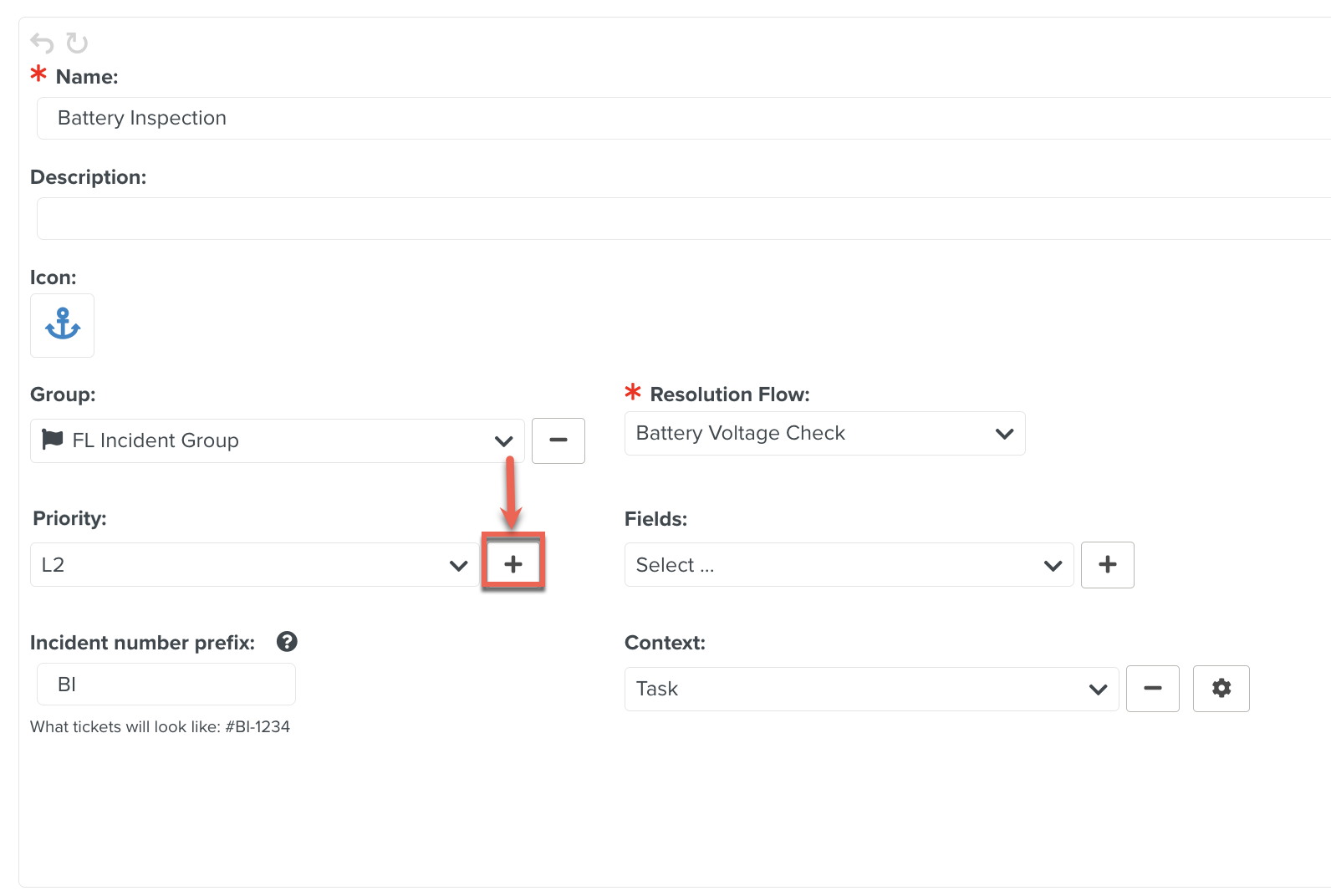The width and height of the screenshot is (1331, 896).
Task: Open the anchor icon picker
Action: [63, 325]
